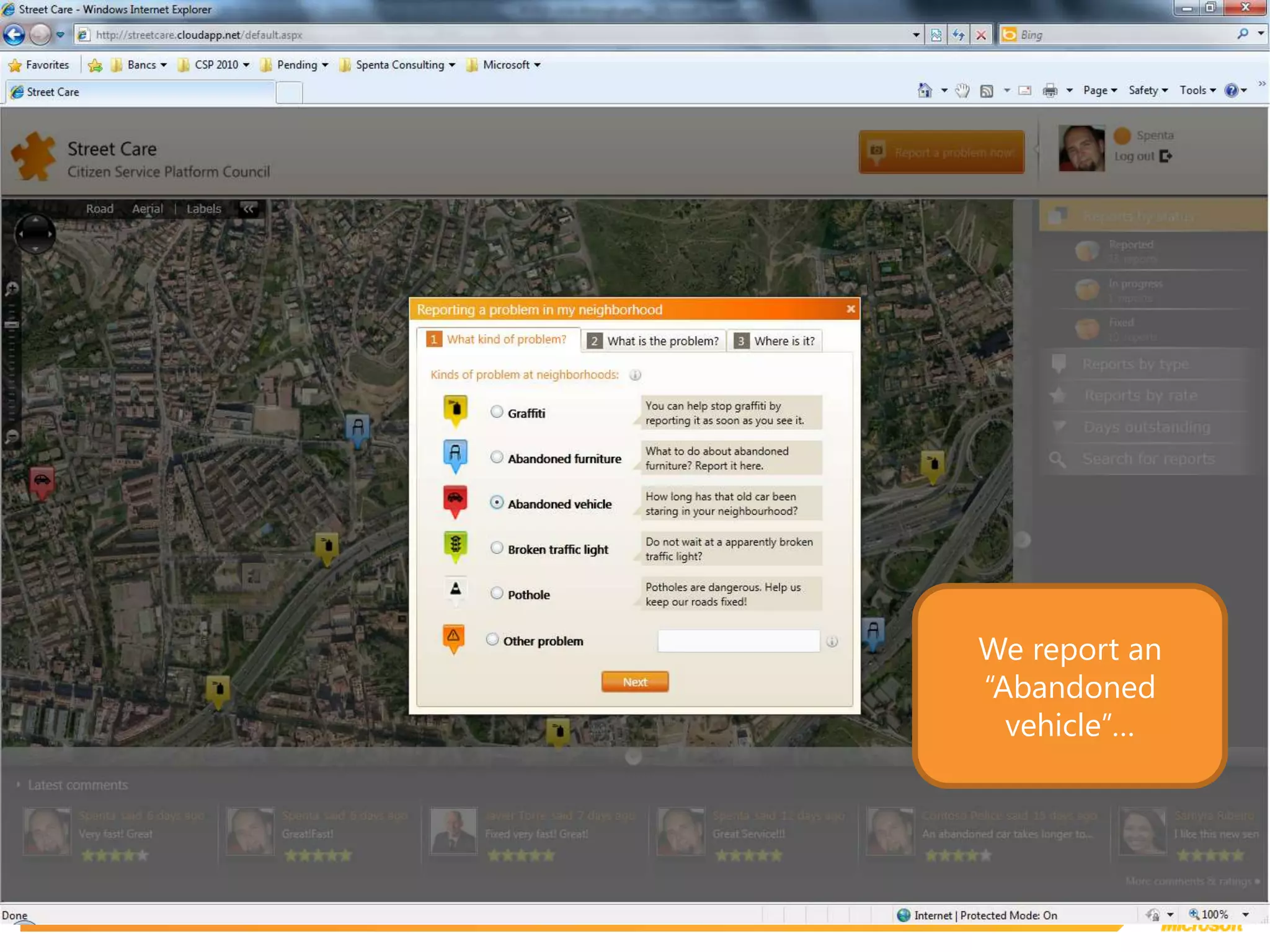Click the map zoom level slider handle
This screenshot has width=1270, height=952.
11,324
